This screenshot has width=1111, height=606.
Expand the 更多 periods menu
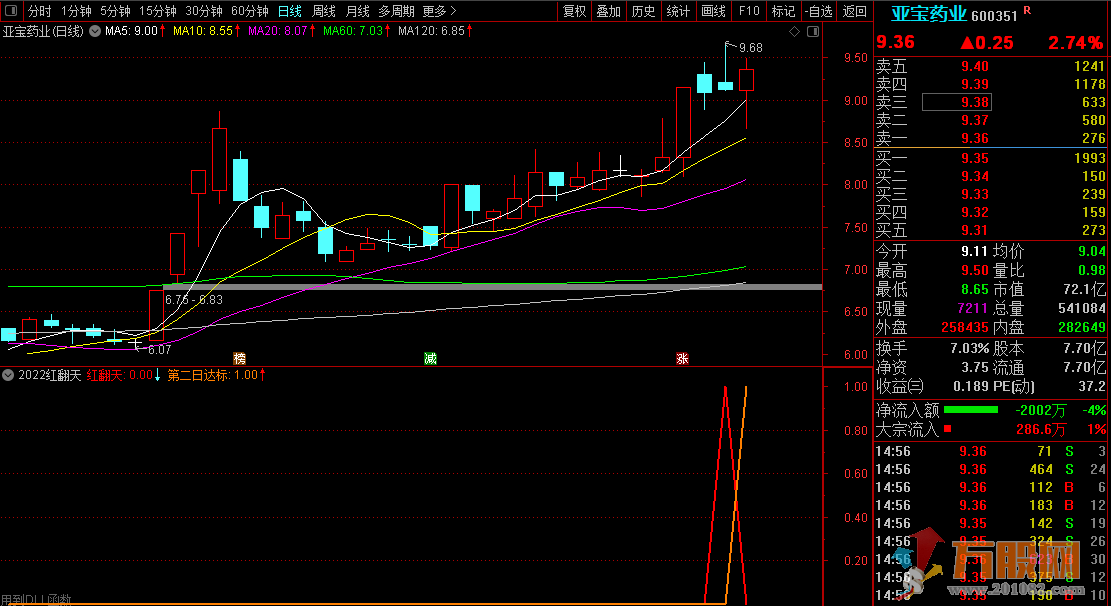(x=439, y=11)
